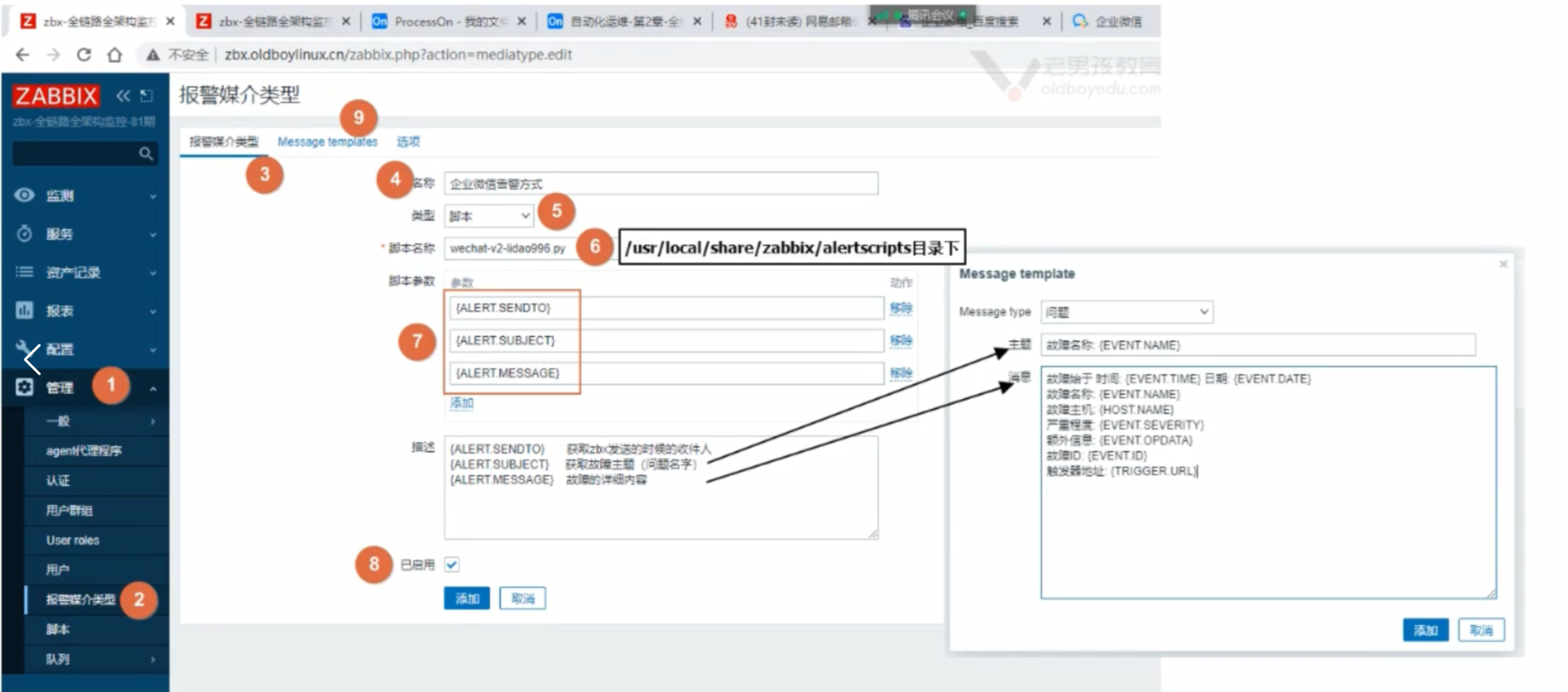Remove the {ALERT.SUBJECT} parameter row

(901, 340)
